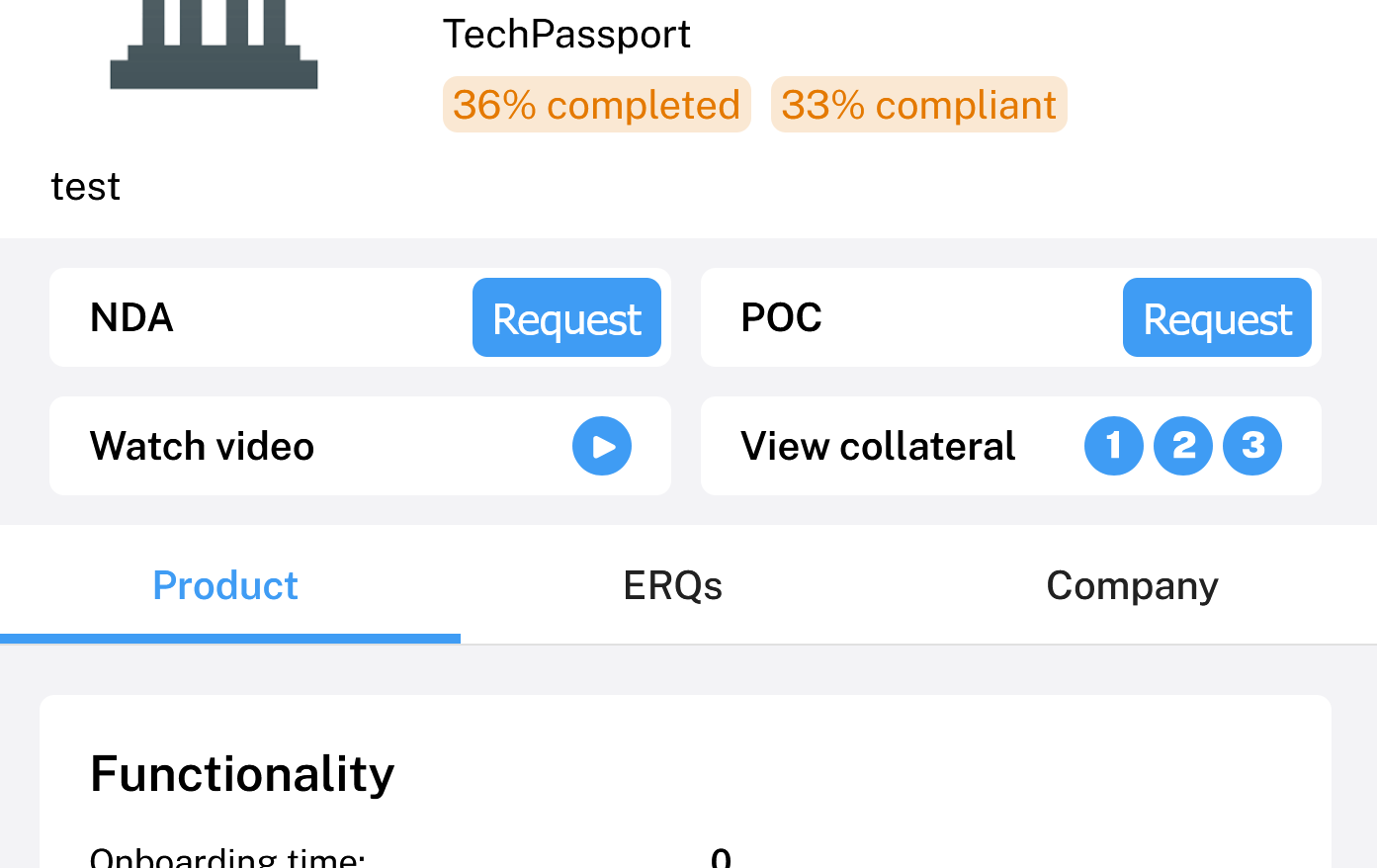Click the Onboarding time label
The height and width of the screenshot is (868, 1377).
(227, 856)
